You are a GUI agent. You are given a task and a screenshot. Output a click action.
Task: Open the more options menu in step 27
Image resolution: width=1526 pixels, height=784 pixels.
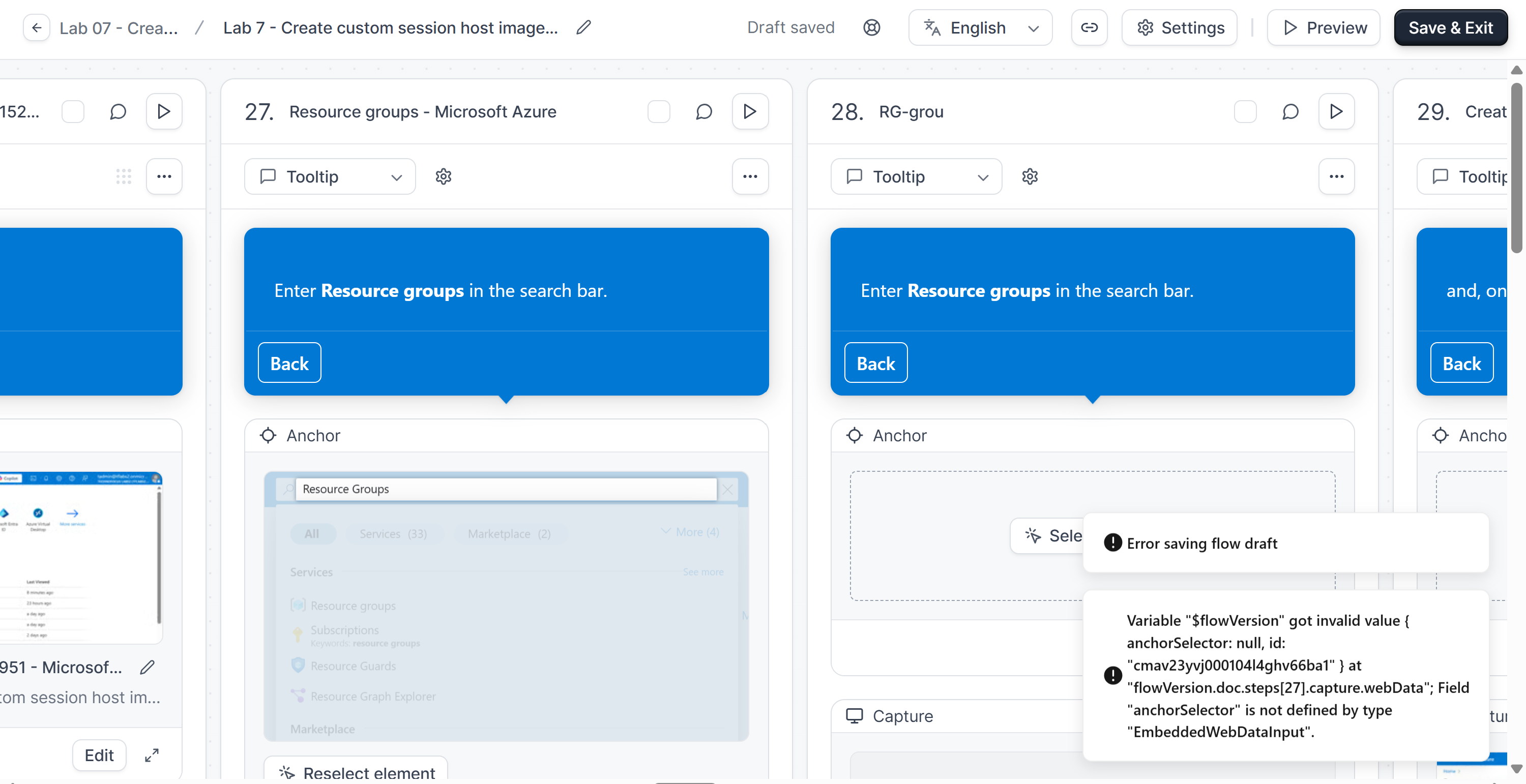[750, 176]
